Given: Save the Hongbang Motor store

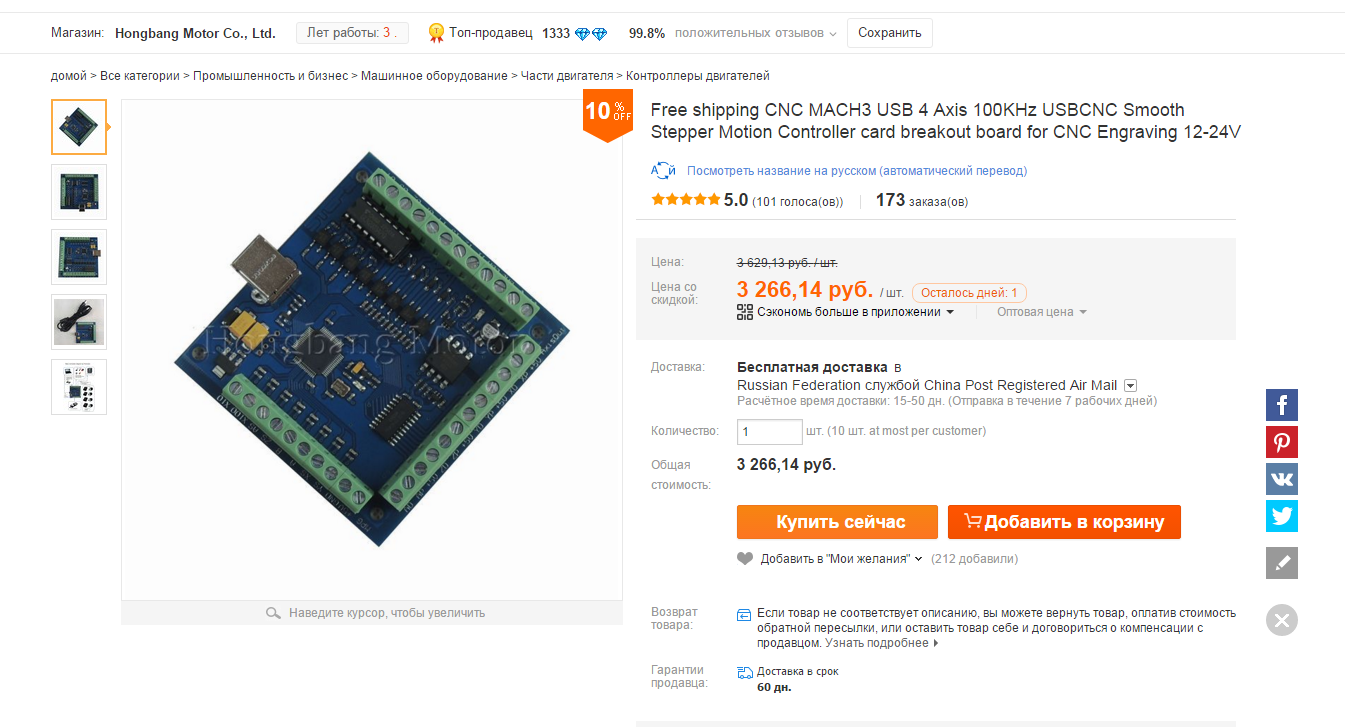Looking at the screenshot, I should point(889,33).
